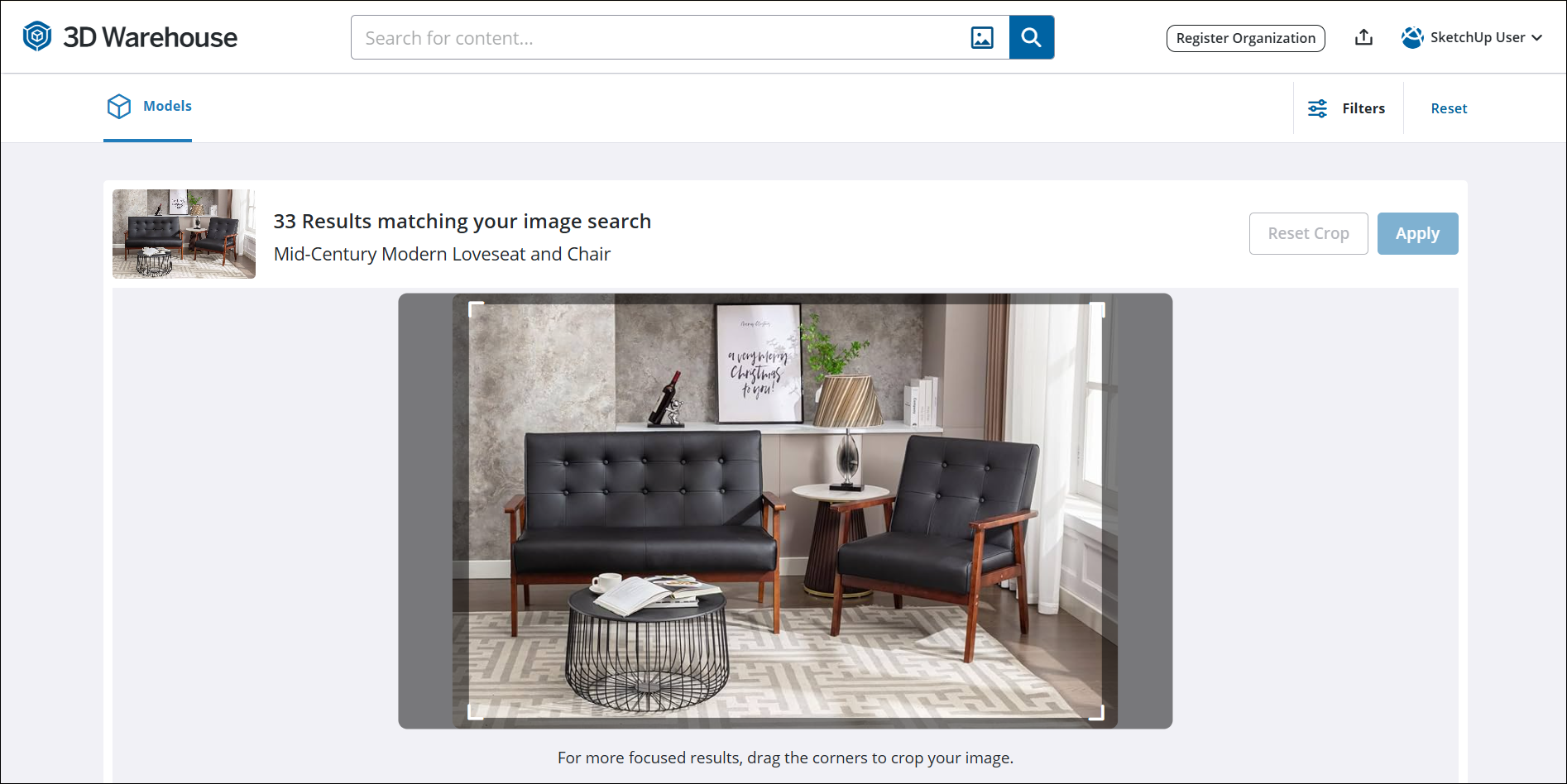Click the Models cube icon
The width and height of the screenshot is (1567, 784).
119,106
